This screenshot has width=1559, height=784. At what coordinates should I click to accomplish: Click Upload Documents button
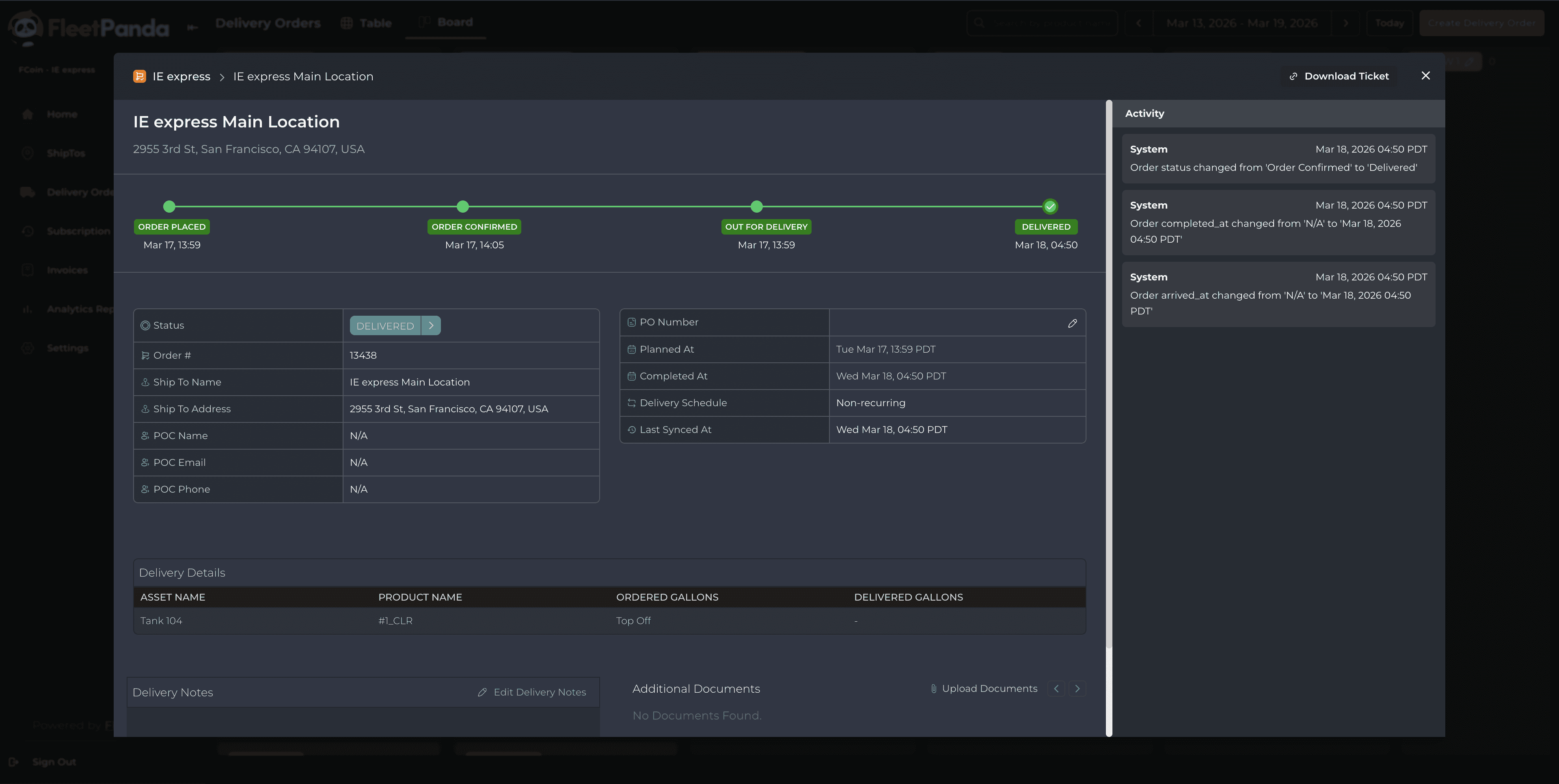coord(989,688)
